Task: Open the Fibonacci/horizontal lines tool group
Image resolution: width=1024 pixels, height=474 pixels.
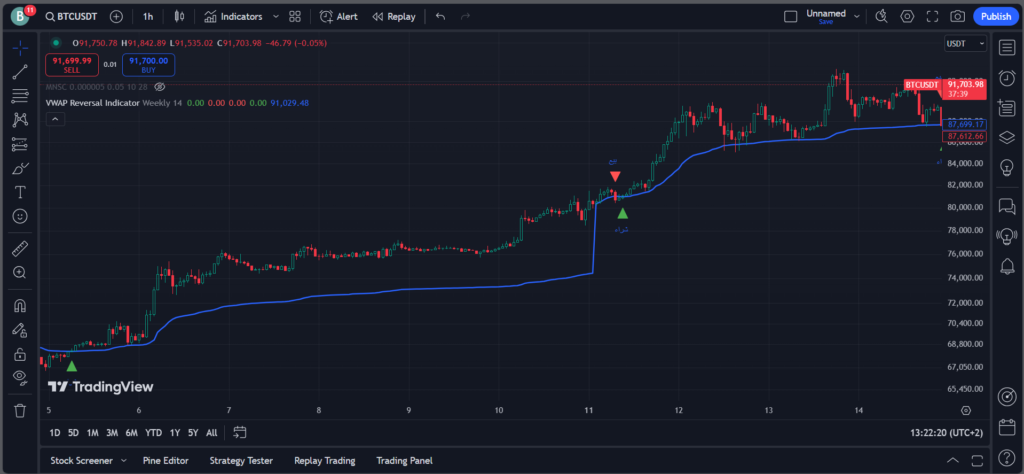Action: point(20,96)
